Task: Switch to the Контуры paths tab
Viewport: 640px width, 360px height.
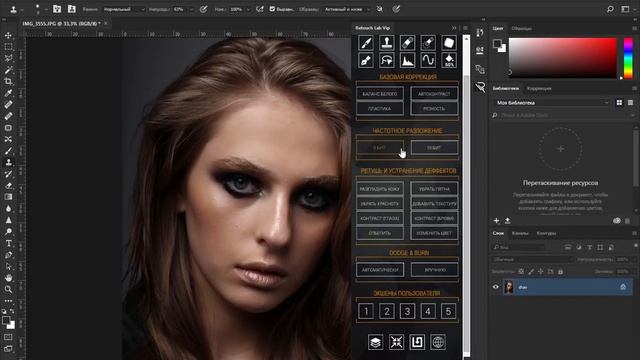Action: [x=546, y=233]
